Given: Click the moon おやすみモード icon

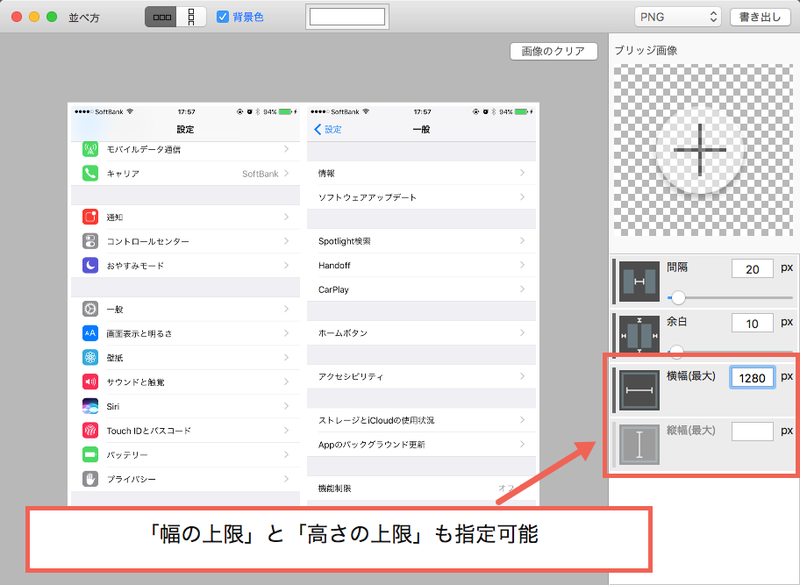Looking at the screenshot, I should (90, 265).
